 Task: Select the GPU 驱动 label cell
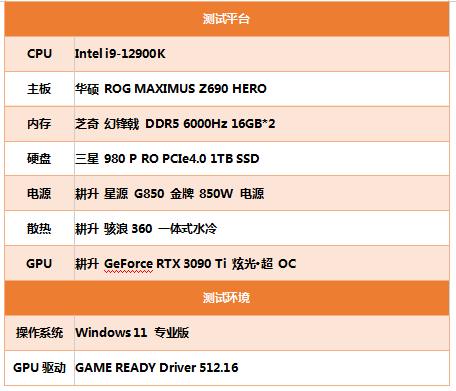click(x=39, y=368)
